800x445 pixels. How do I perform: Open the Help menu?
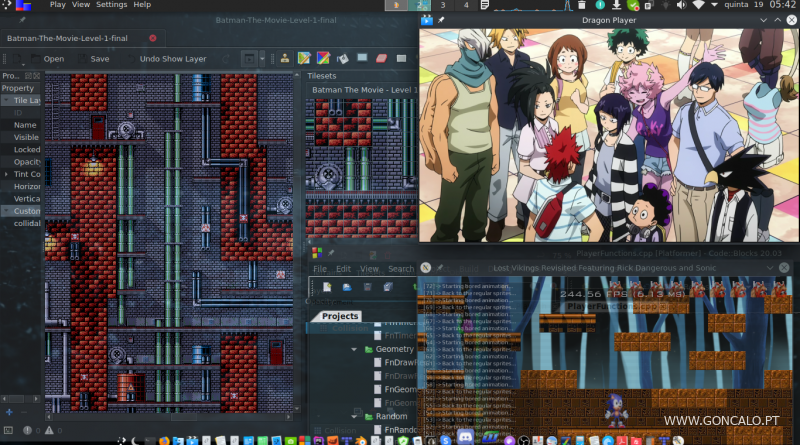pyautogui.click(x=142, y=5)
